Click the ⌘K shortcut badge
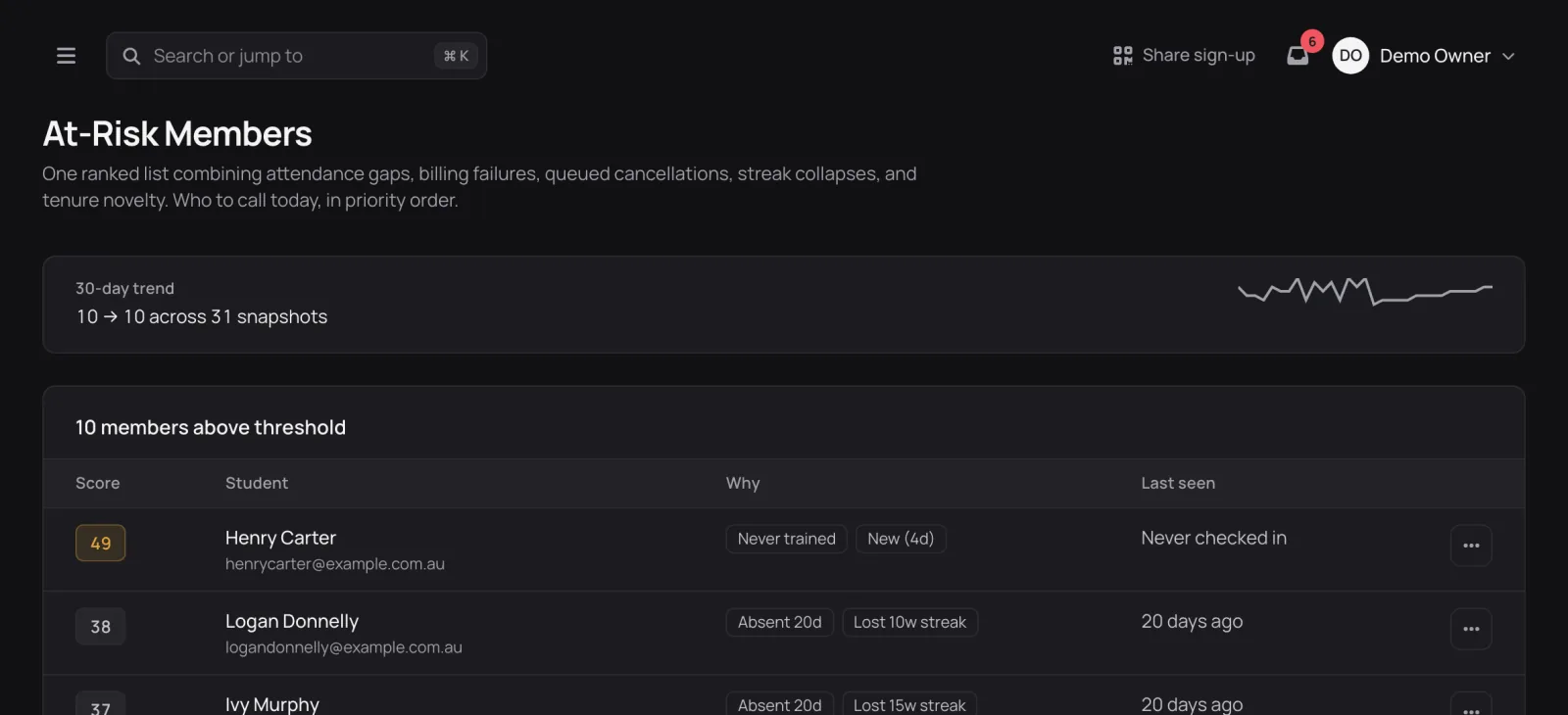The image size is (1568, 715). [456, 56]
